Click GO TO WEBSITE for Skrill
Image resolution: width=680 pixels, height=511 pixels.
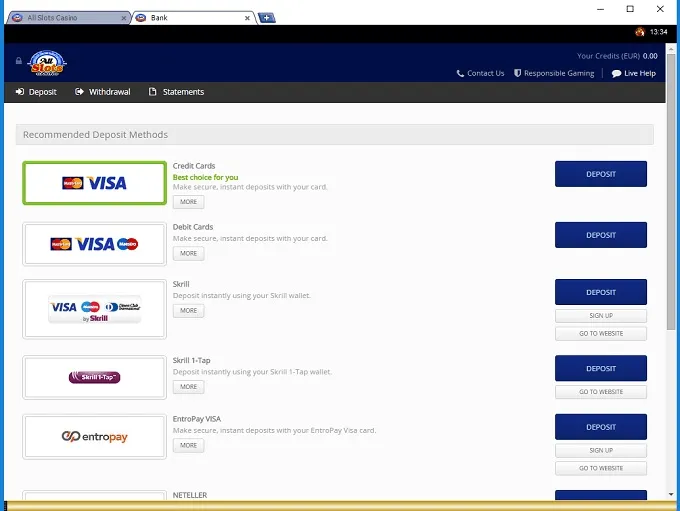point(601,334)
